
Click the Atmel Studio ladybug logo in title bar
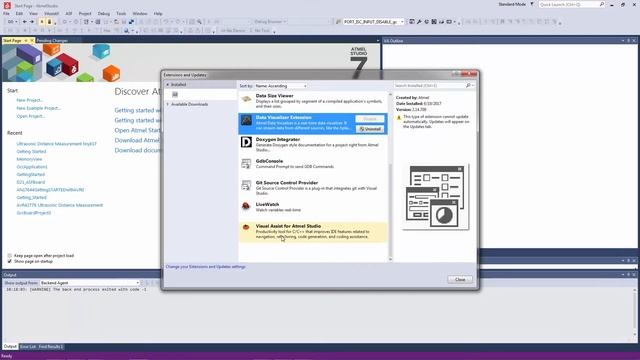tap(7, 5)
